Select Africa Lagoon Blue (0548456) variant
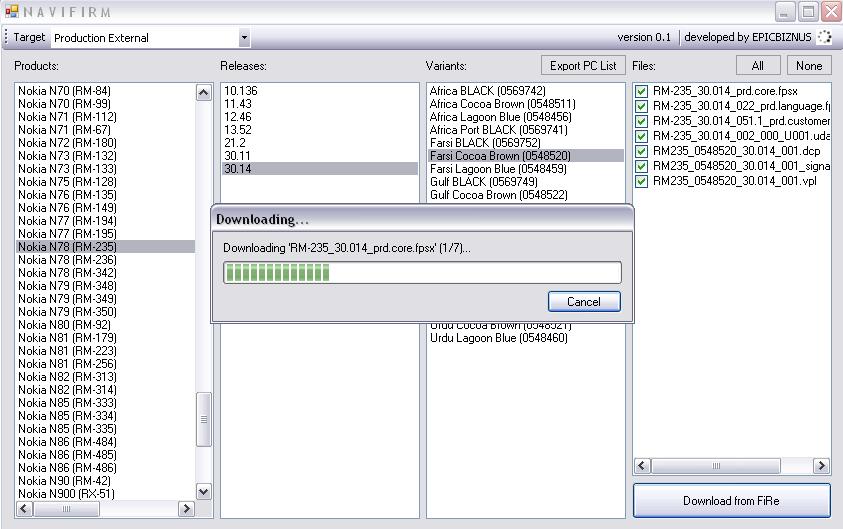The height and width of the screenshot is (529, 843). coord(526,117)
